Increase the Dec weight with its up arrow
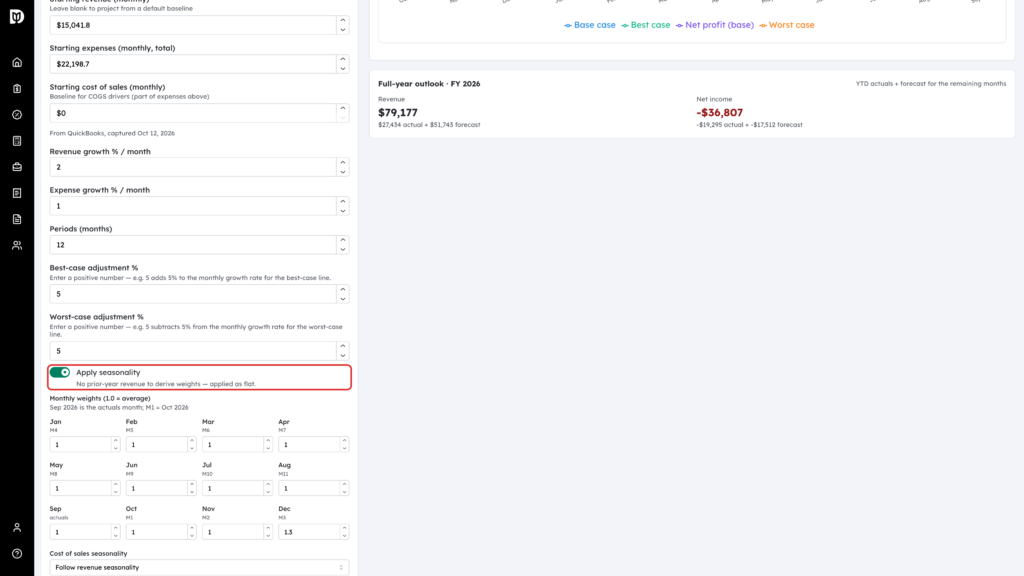The width and height of the screenshot is (1024, 576). [x=344, y=528]
